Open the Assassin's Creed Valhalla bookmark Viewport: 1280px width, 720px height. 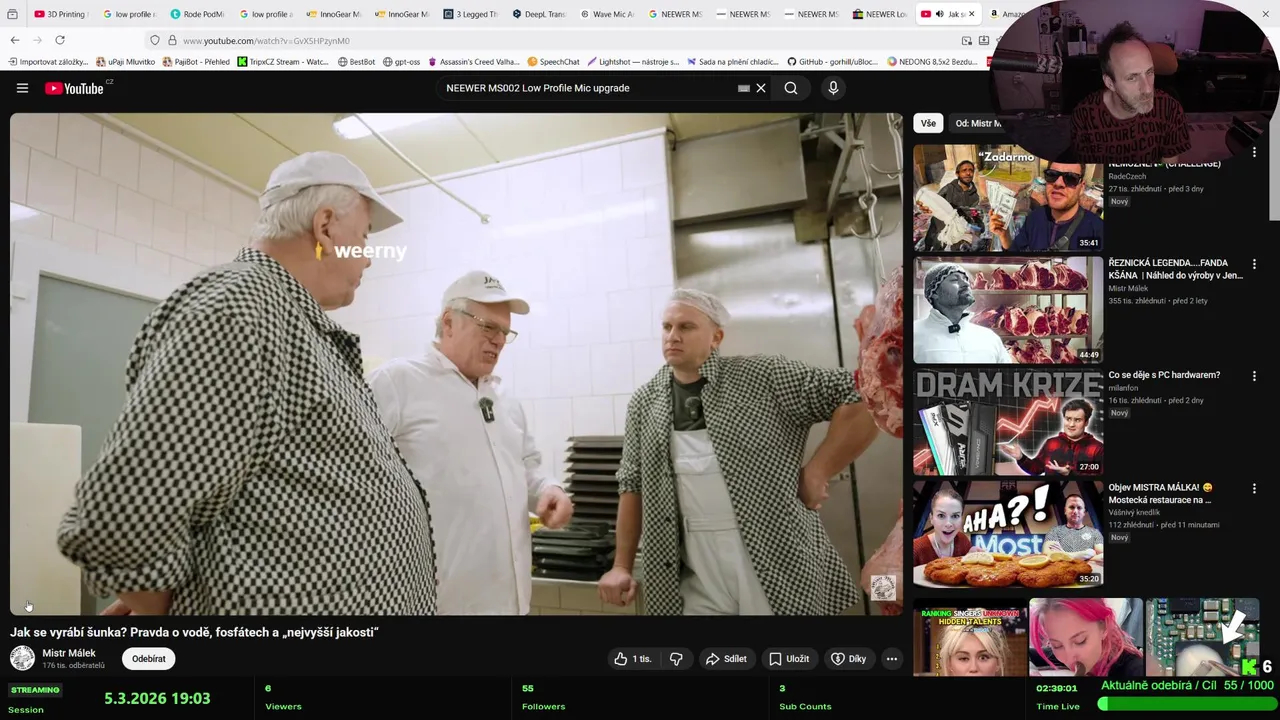(473, 62)
